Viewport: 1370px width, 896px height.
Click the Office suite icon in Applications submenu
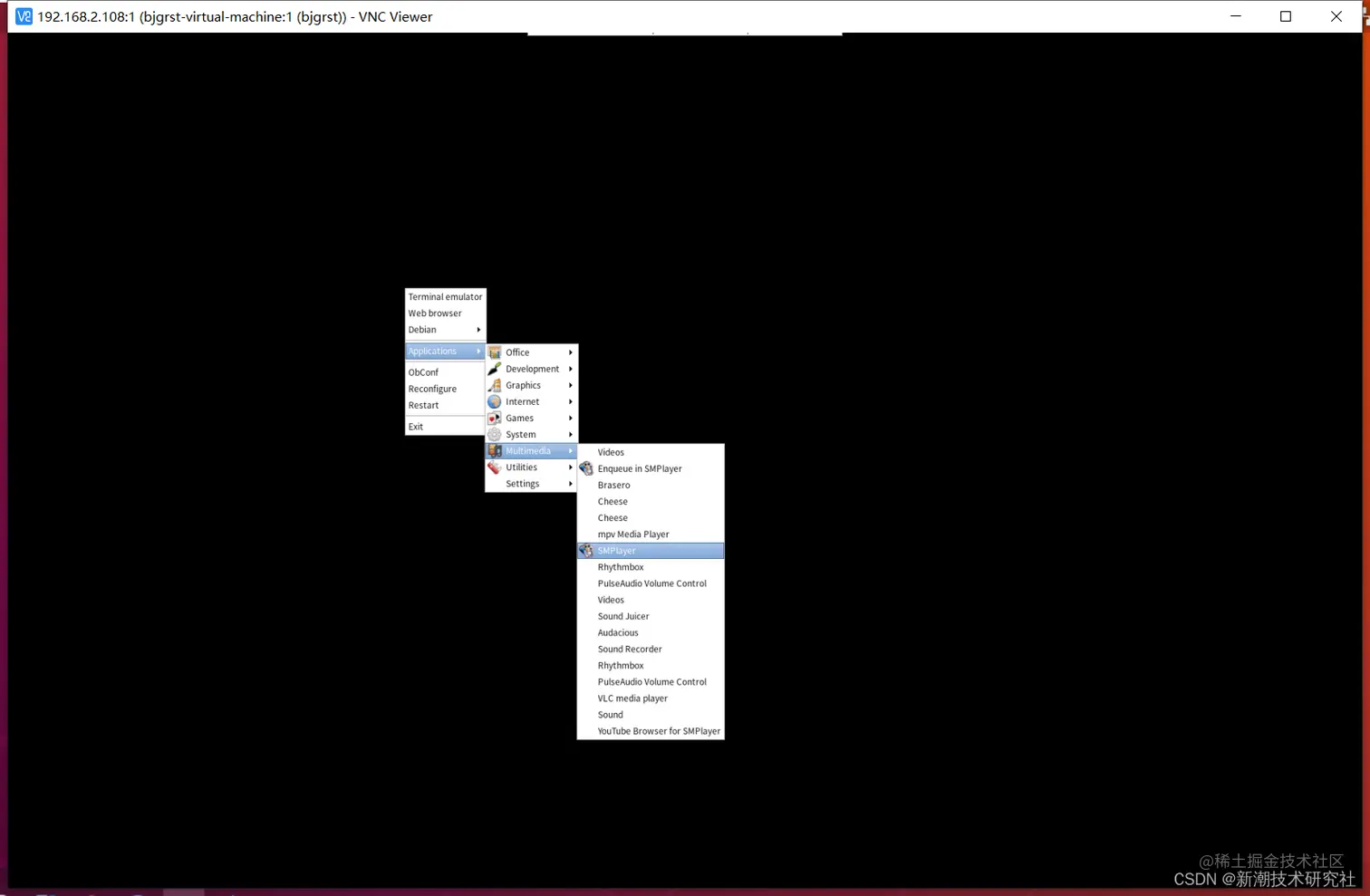click(495, 352)
